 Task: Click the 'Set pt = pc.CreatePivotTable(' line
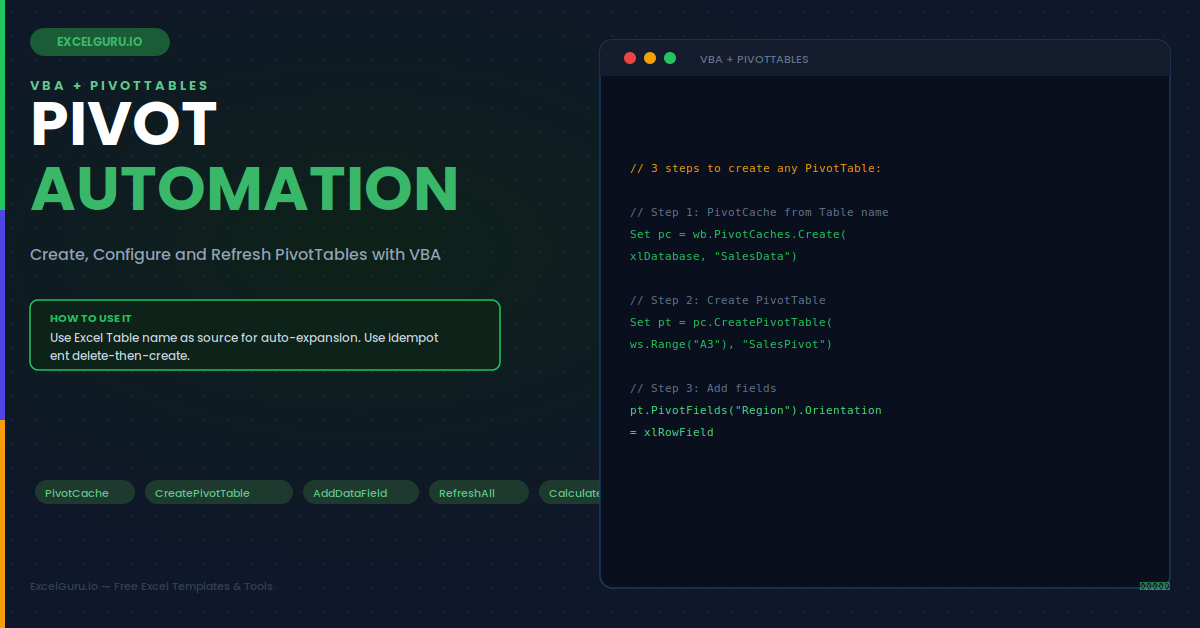tap(731, 322)
